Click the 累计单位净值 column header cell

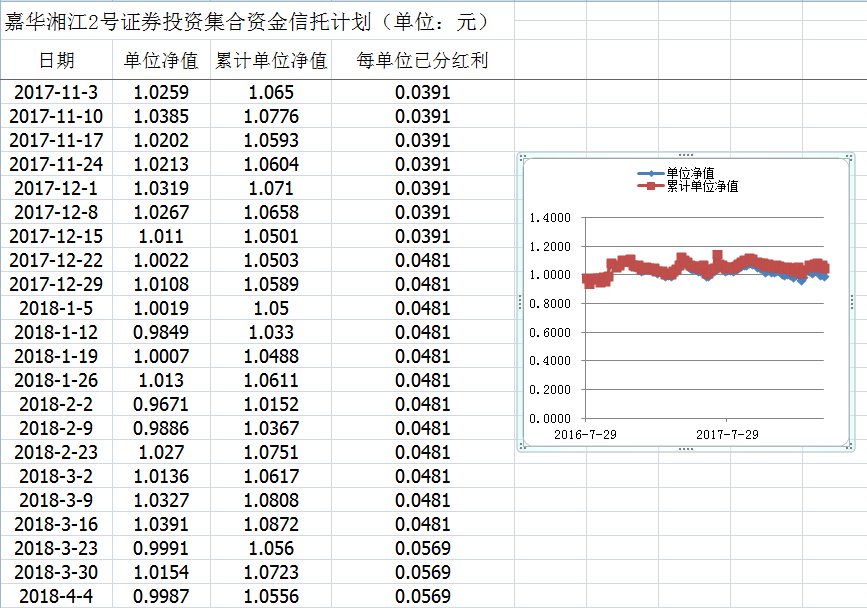pos(271,61)
